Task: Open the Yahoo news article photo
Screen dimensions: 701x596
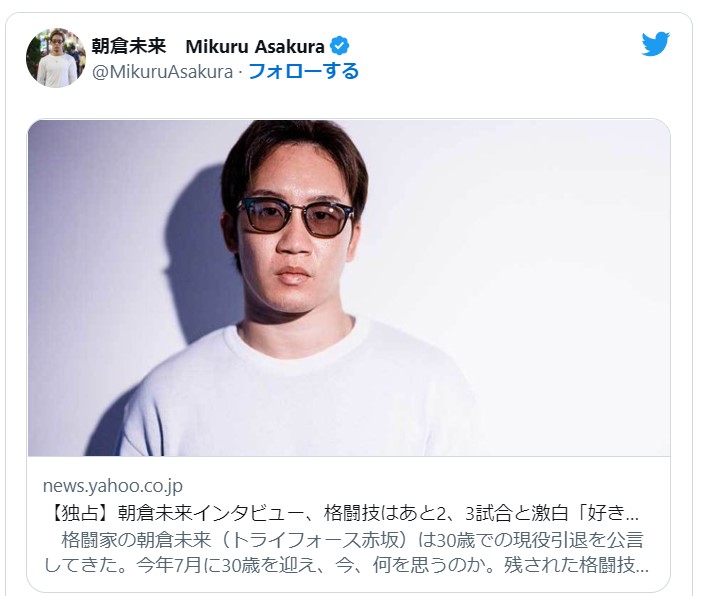Action: pyautogui.click(x=349, y=288)
